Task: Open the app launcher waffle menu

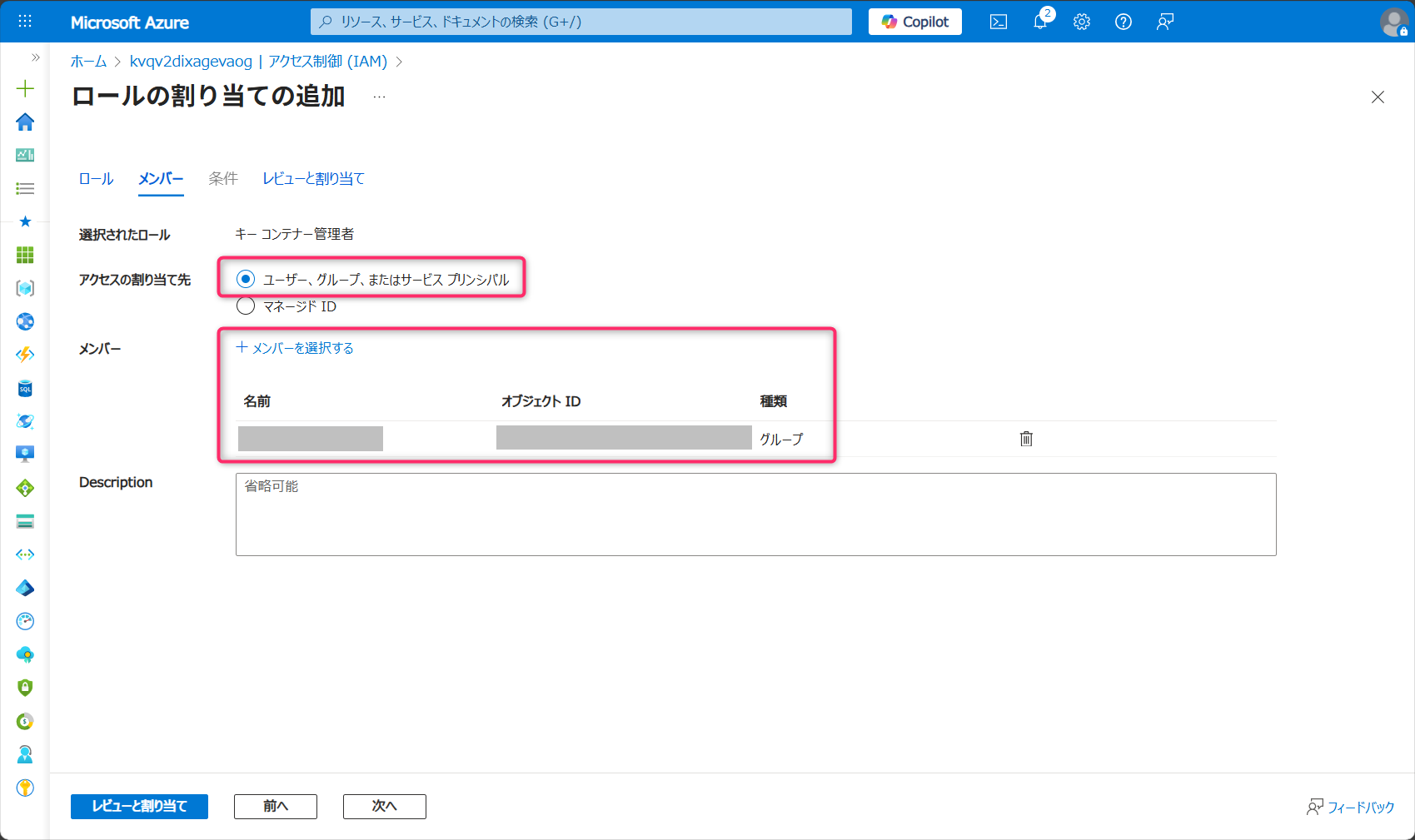Action: (x=25, y=22)
